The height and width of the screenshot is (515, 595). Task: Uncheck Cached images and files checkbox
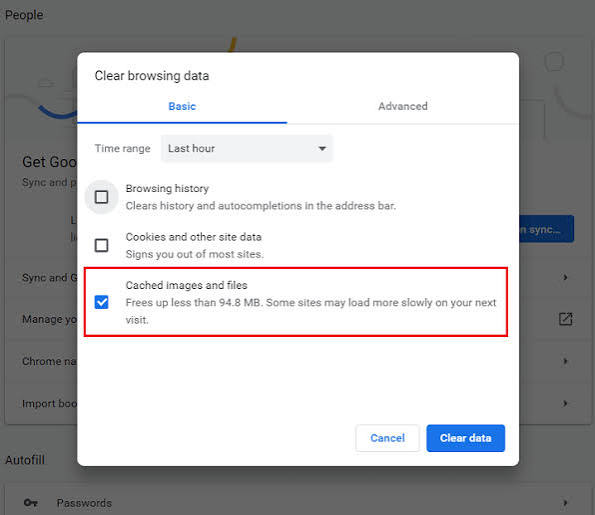[x=101, y=302]
